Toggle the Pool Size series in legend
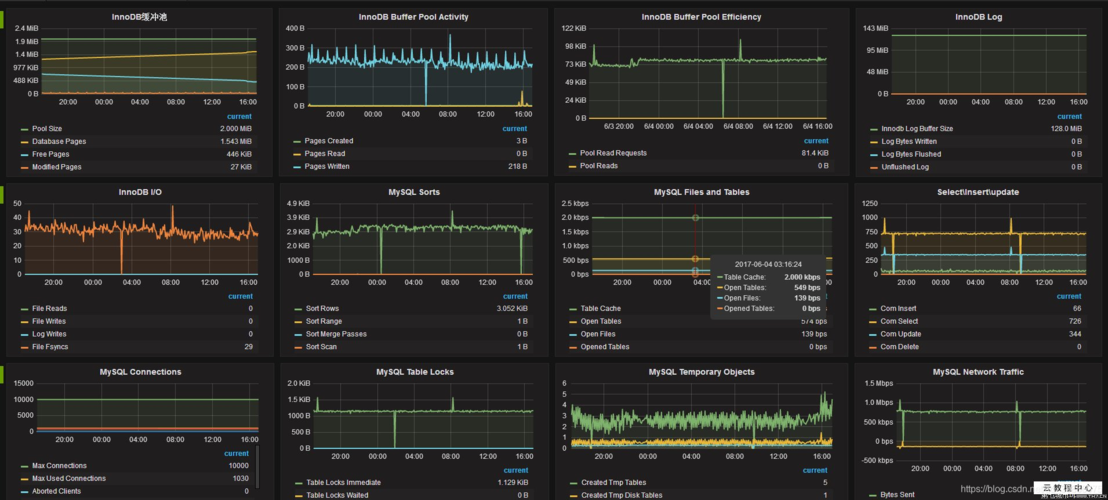Screen dimensions: 1108x500 click(x=49, y=129)
